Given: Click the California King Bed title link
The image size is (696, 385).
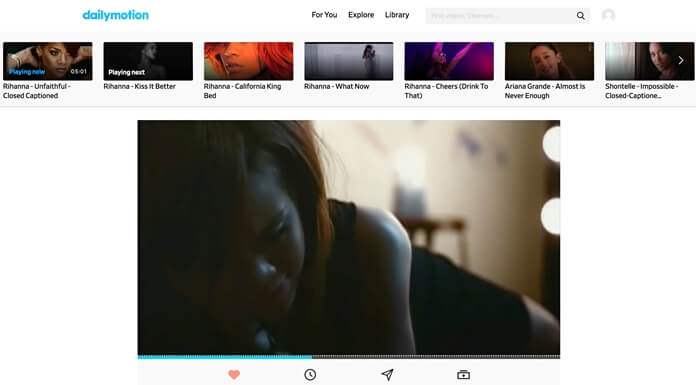Looking at the screenshot, I should coord(242,91).
